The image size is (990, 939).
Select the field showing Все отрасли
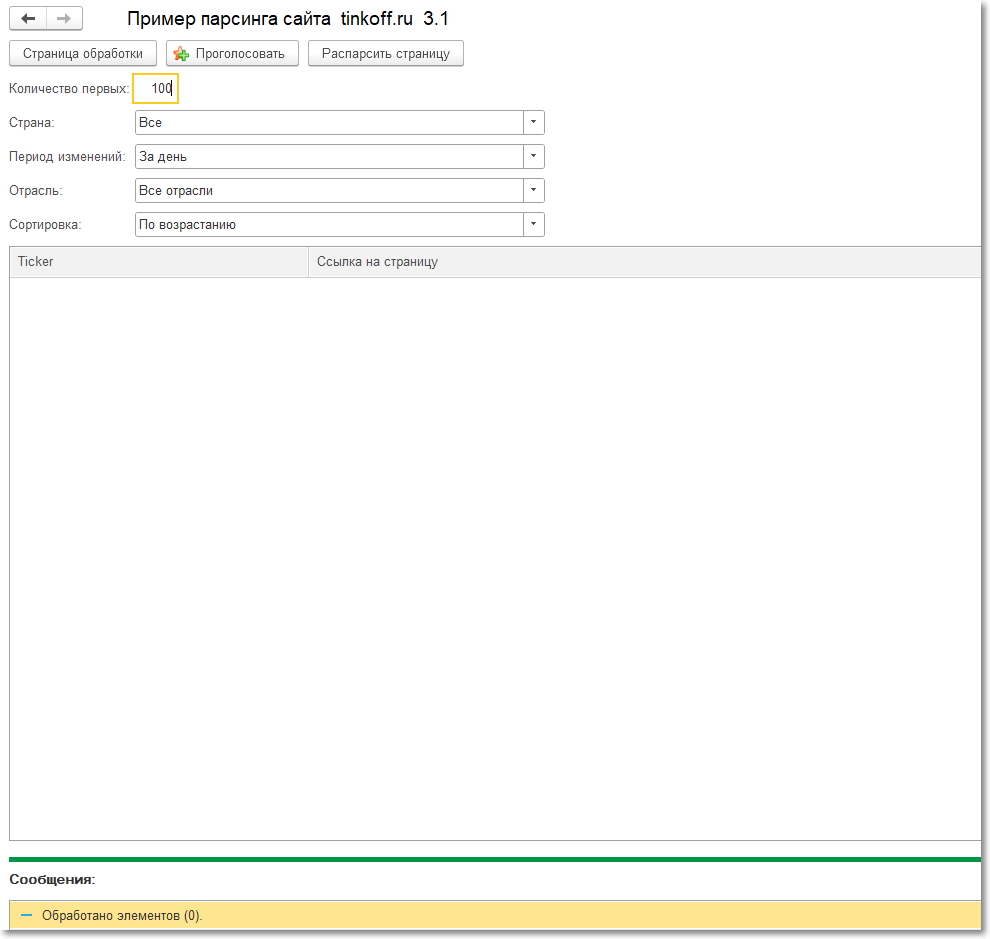coord(330,191)
